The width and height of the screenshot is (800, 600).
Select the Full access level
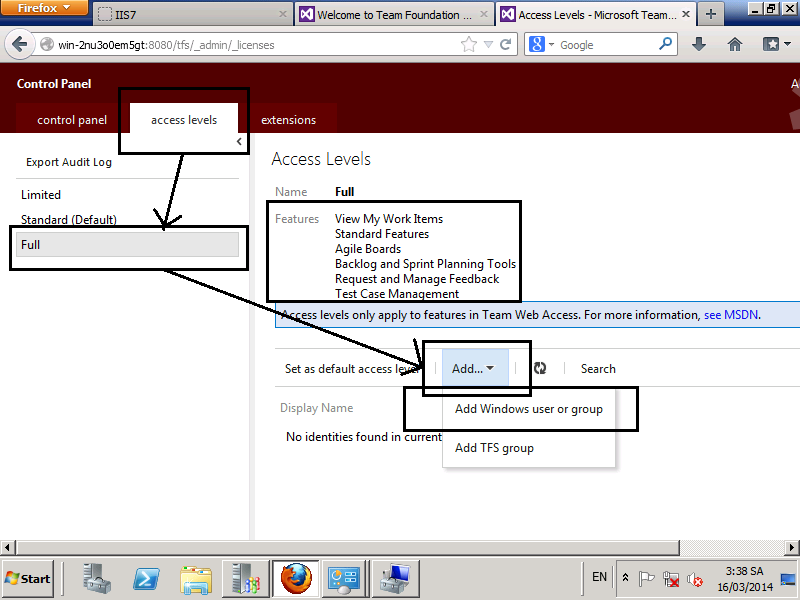(128, 245)
